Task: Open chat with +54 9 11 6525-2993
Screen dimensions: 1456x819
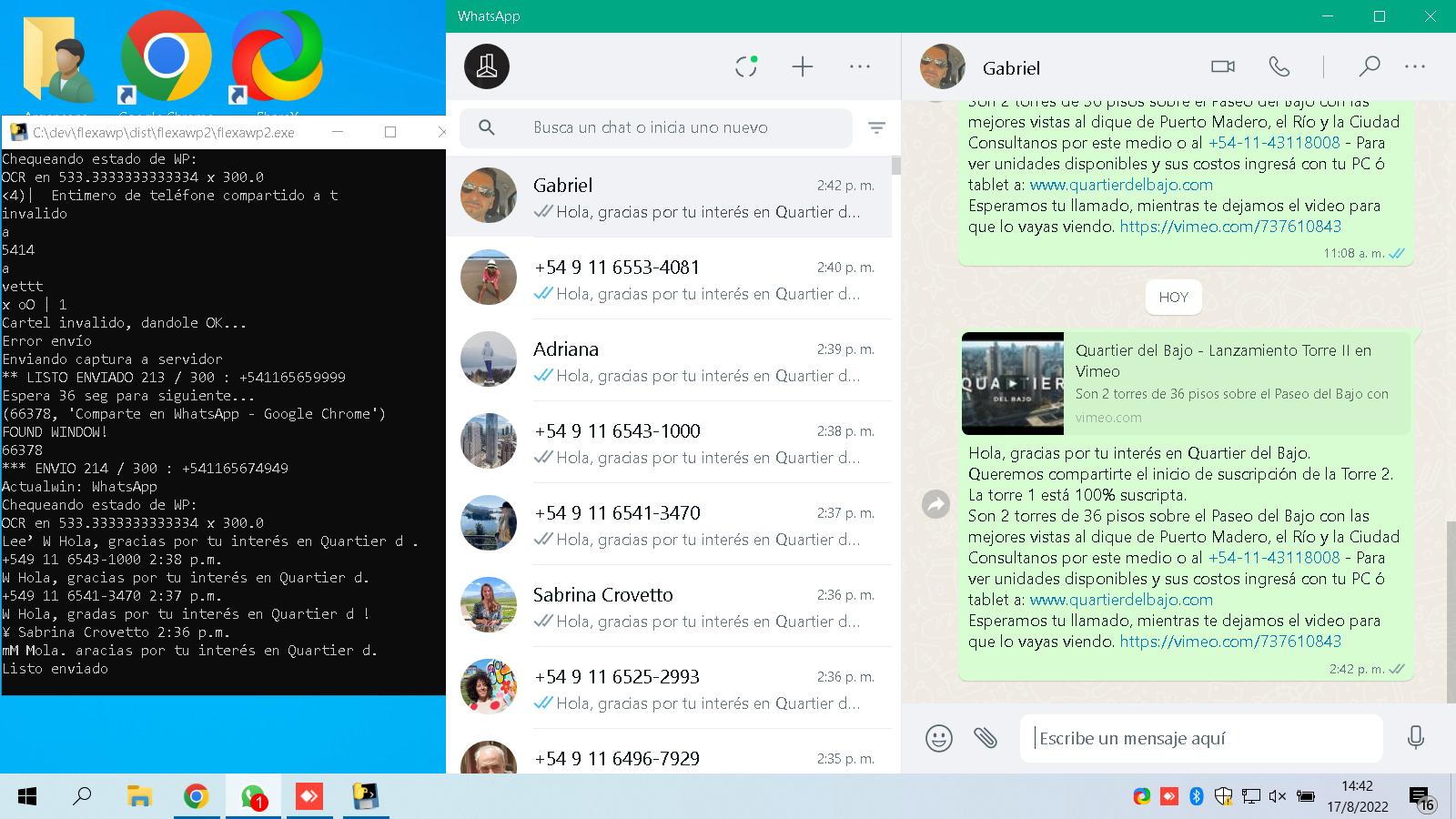Action: click(669, 689)
